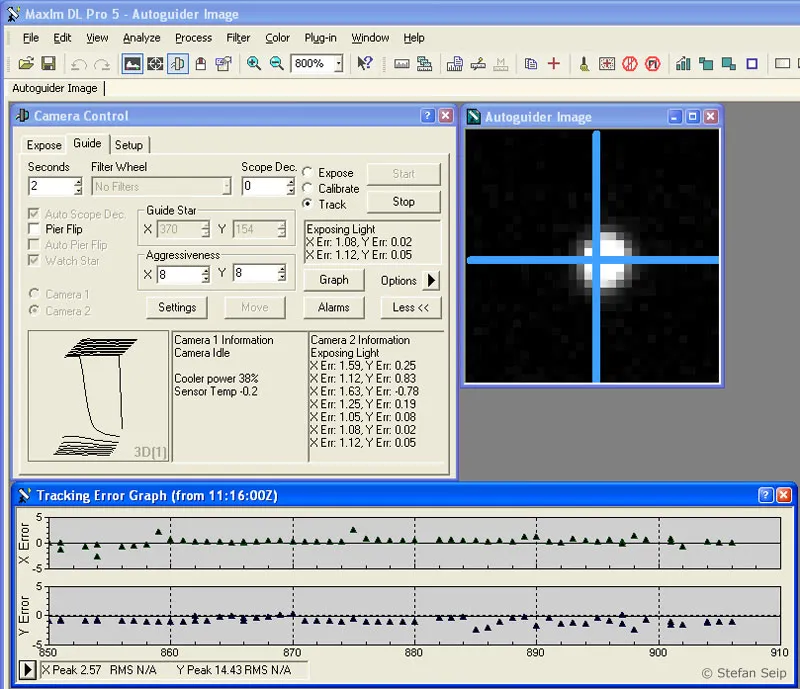Select the Camera 2 radio button
The height and width of the screenshot is (689, 800).
pyautogui.click(x=34, y=310)
